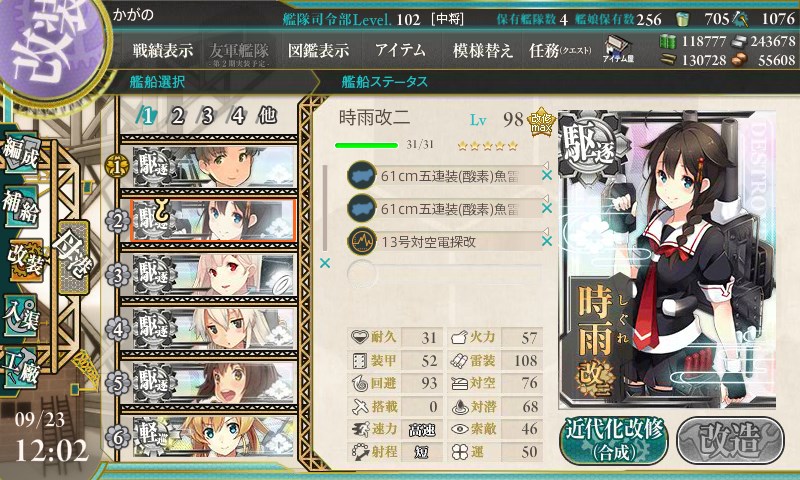The width and height of the screenshot is (800, 480).
Task: Remove the second torpedo using its X
Action: coord(546,208)
